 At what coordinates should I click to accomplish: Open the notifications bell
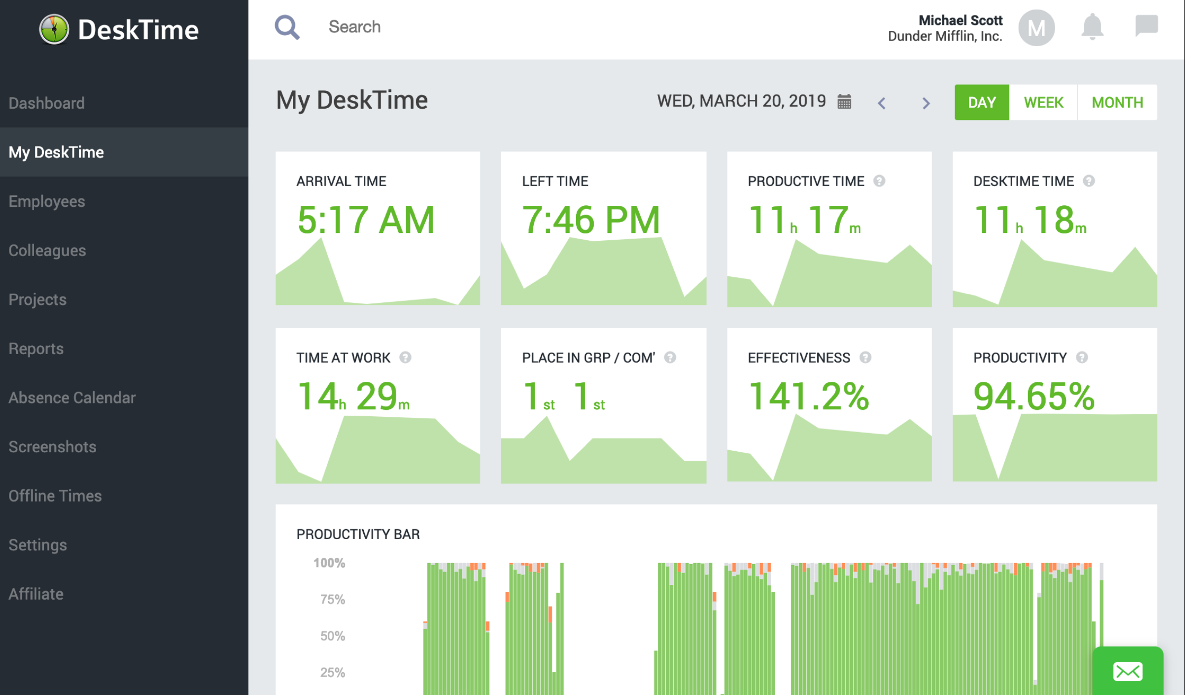(x=1092, y=27)
